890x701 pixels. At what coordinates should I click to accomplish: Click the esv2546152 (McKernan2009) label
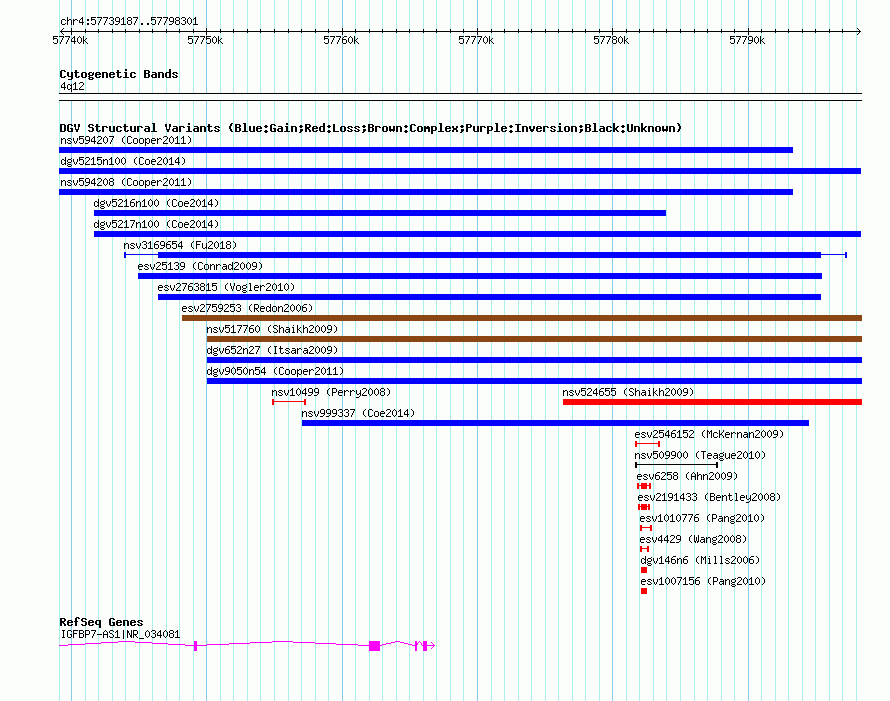[709, 434]
